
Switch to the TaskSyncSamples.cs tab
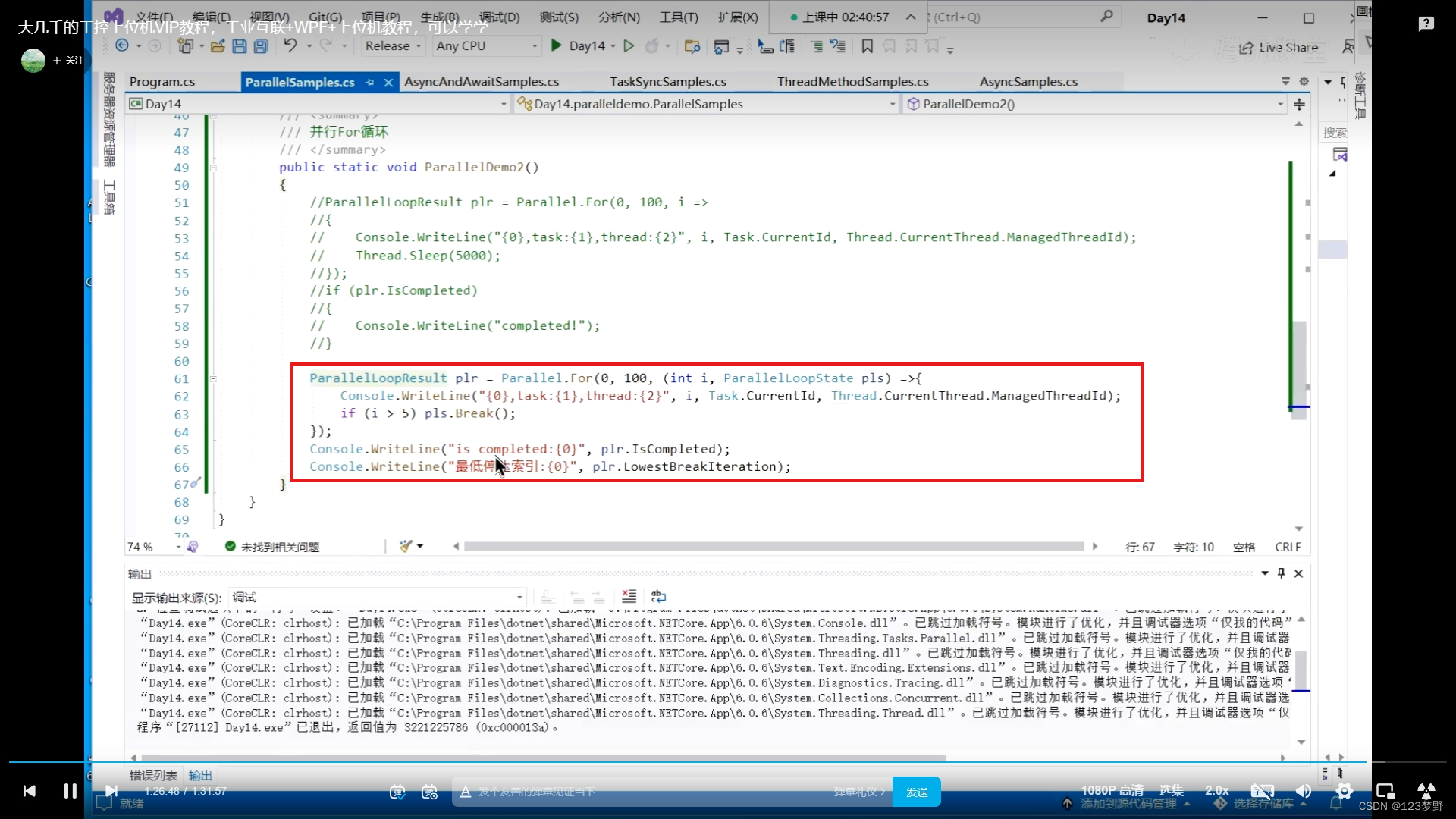pos(667,82)
